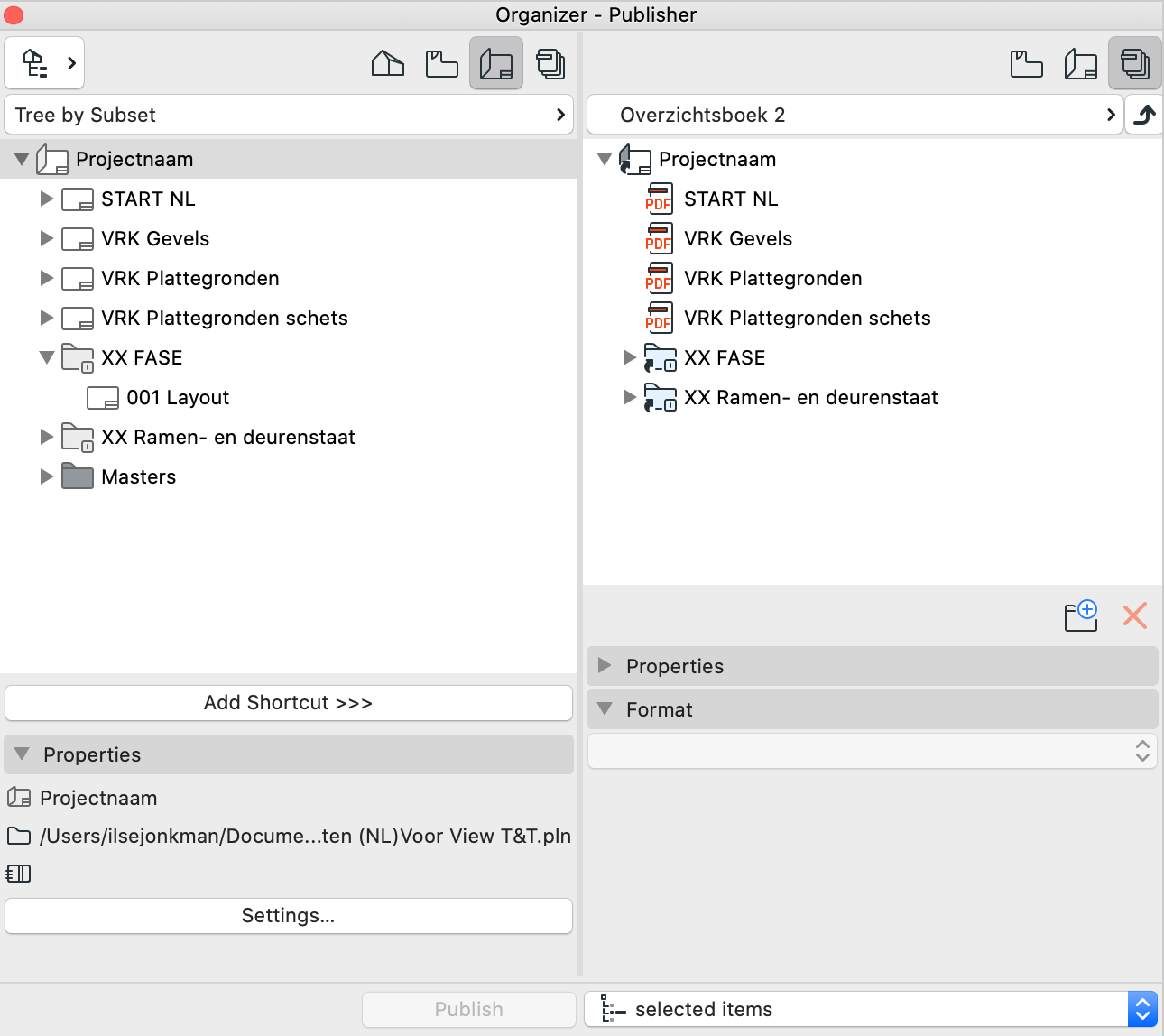The width and height of the screenshot is (1164, 1036).
Task: Show View Map in right pane
Action: click(1027, 63)
